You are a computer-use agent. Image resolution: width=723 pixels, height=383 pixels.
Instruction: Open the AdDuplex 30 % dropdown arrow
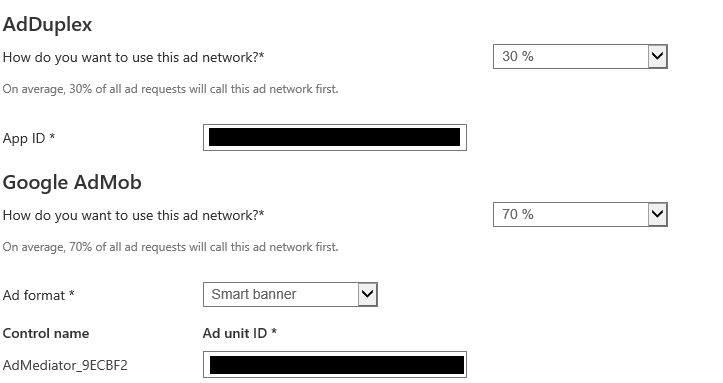[x=658, y=57]
